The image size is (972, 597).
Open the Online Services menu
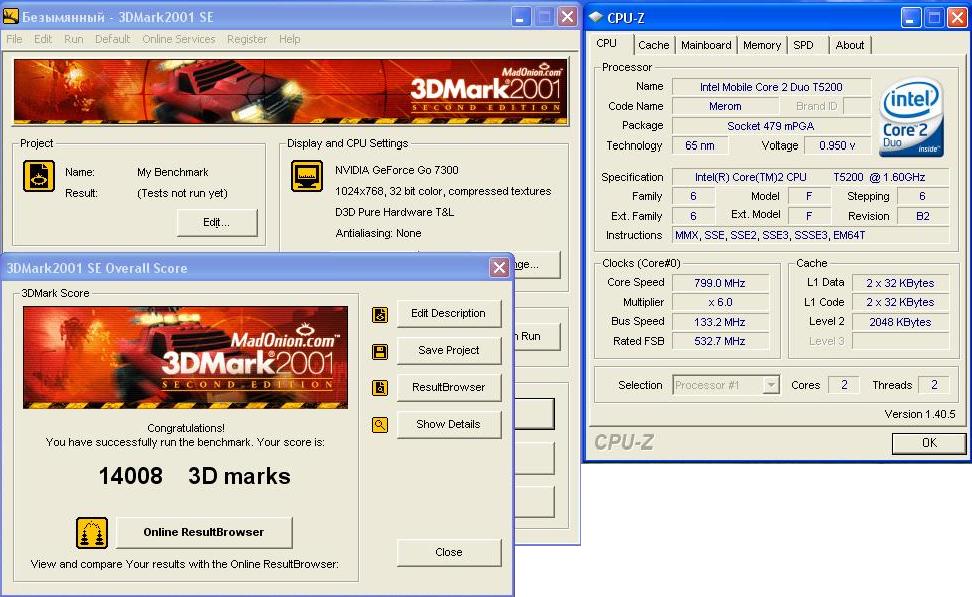179,39
